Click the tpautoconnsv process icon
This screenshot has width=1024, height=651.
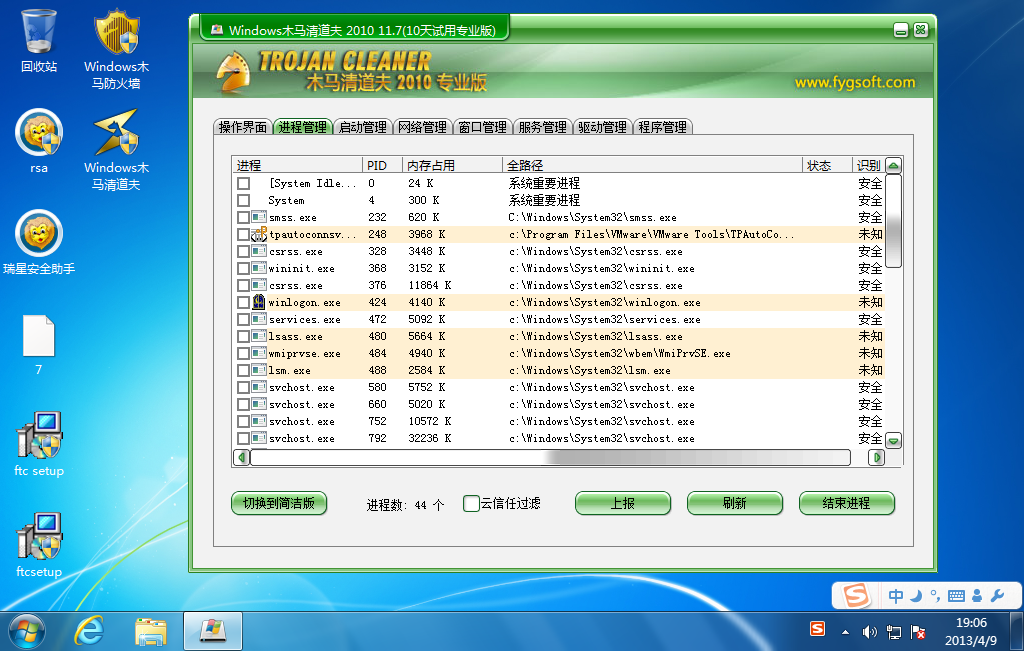(x=259, y=234)
